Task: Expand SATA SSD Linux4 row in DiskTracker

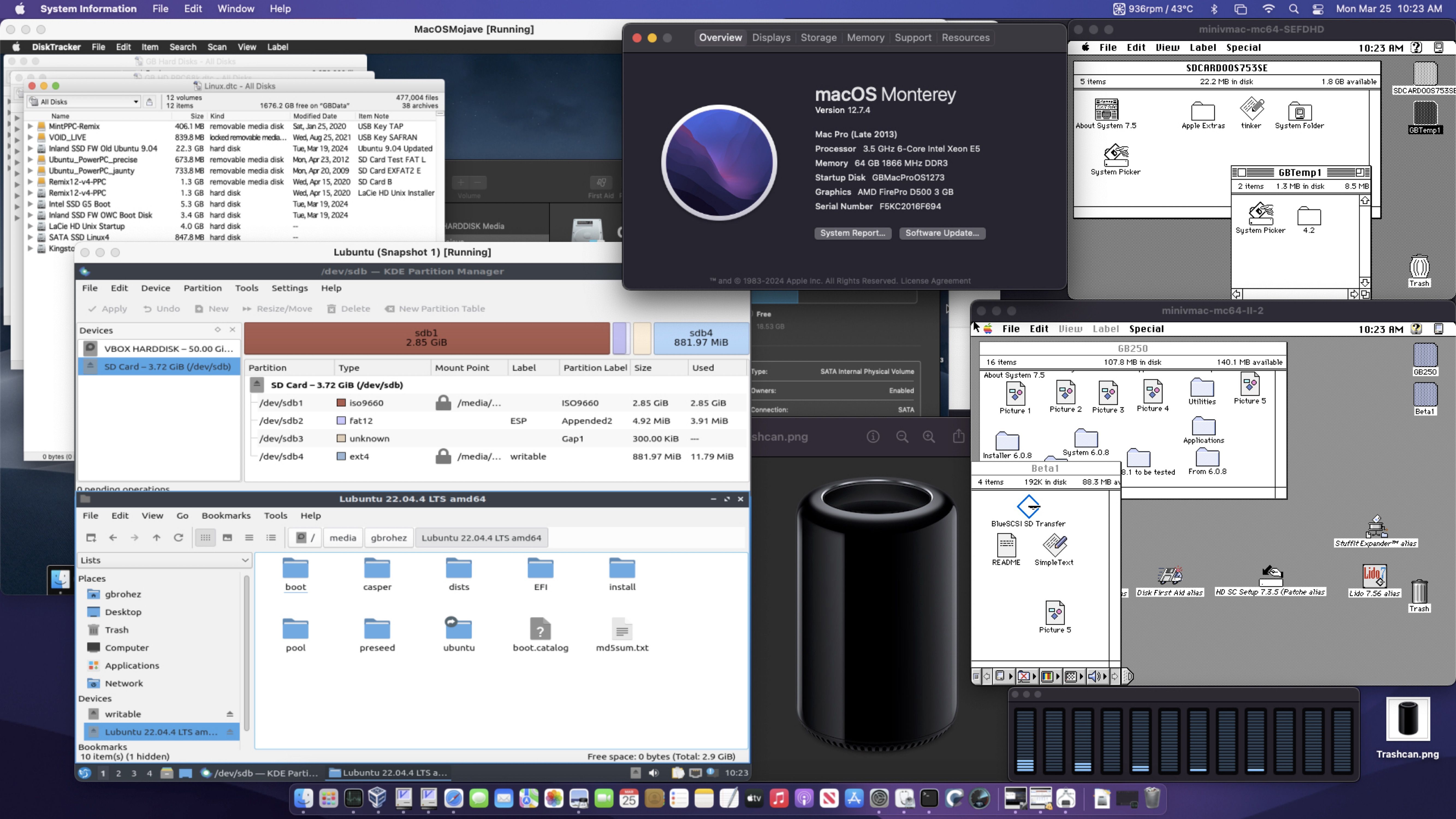Action: click(x=30, y=238)
